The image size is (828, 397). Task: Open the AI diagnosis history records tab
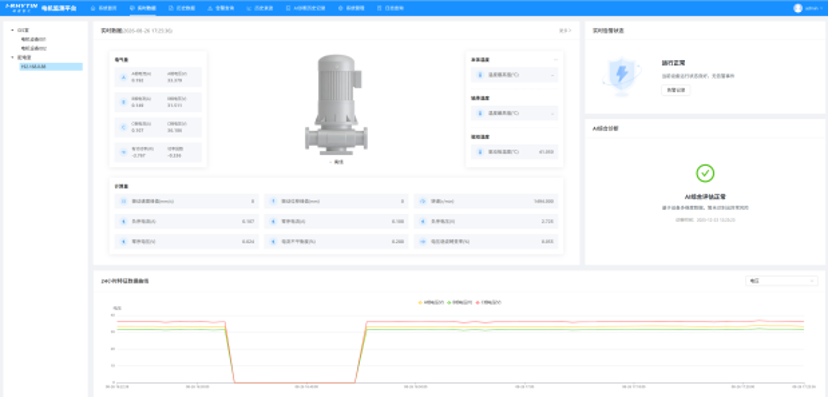point(305,8)
